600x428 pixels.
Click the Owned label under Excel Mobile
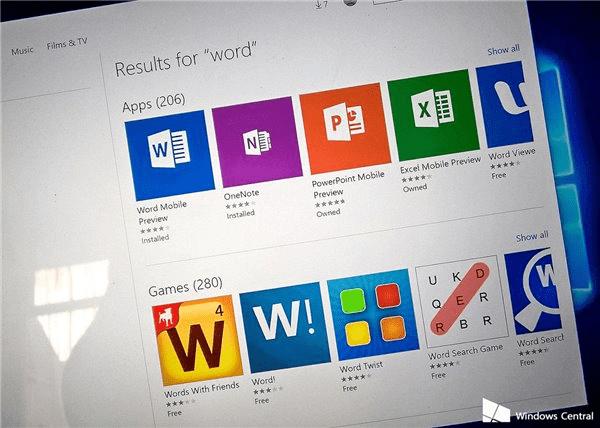[415, 188]
